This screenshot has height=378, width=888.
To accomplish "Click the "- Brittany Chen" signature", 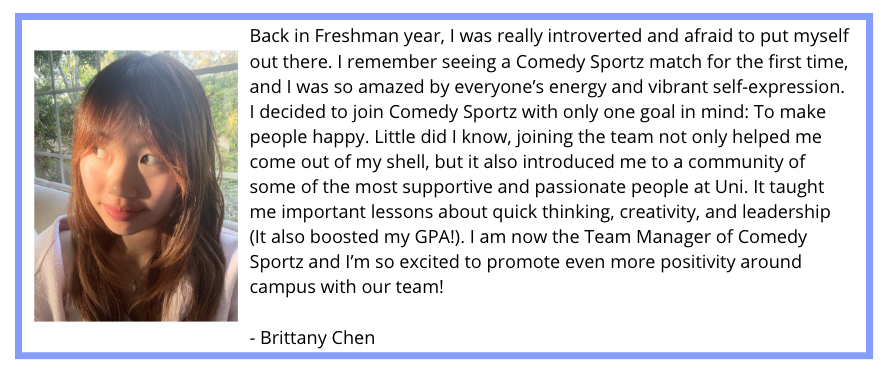I will pos(312,338).
